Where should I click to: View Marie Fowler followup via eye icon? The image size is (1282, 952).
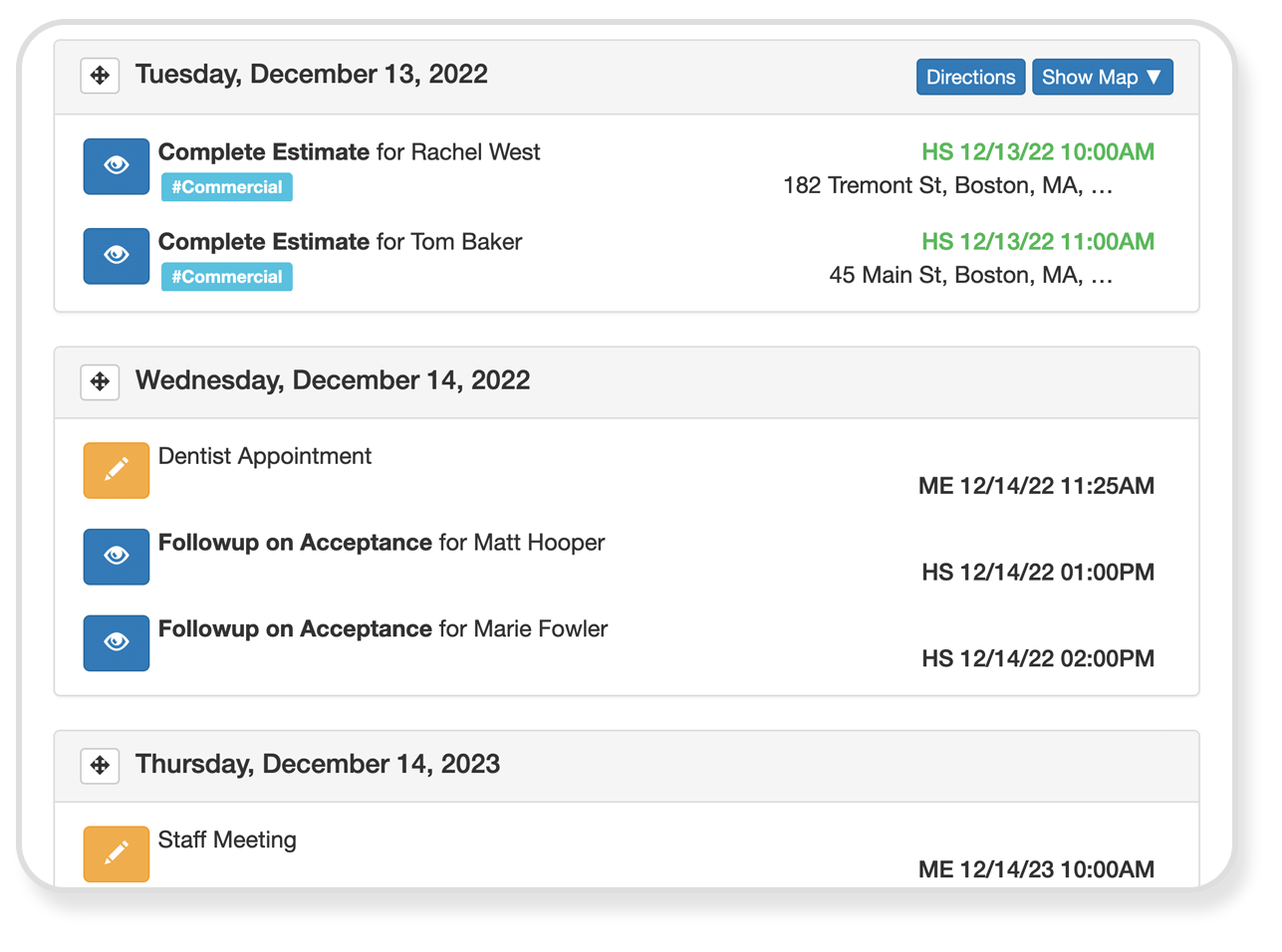point(117,643)
